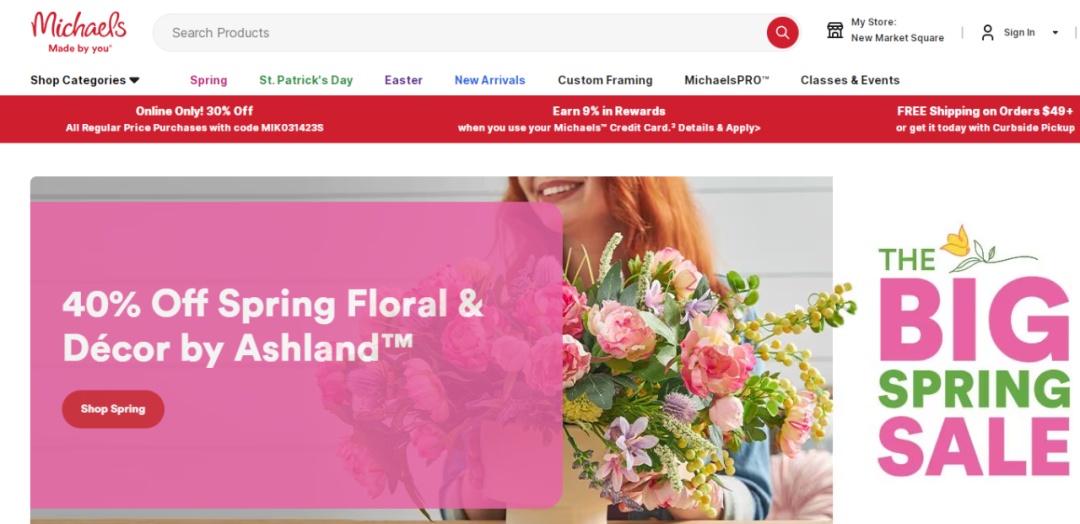This screenshot has width=1080, height=524.
Task: Open the Spring menu item
Action: tap(209, 80)
